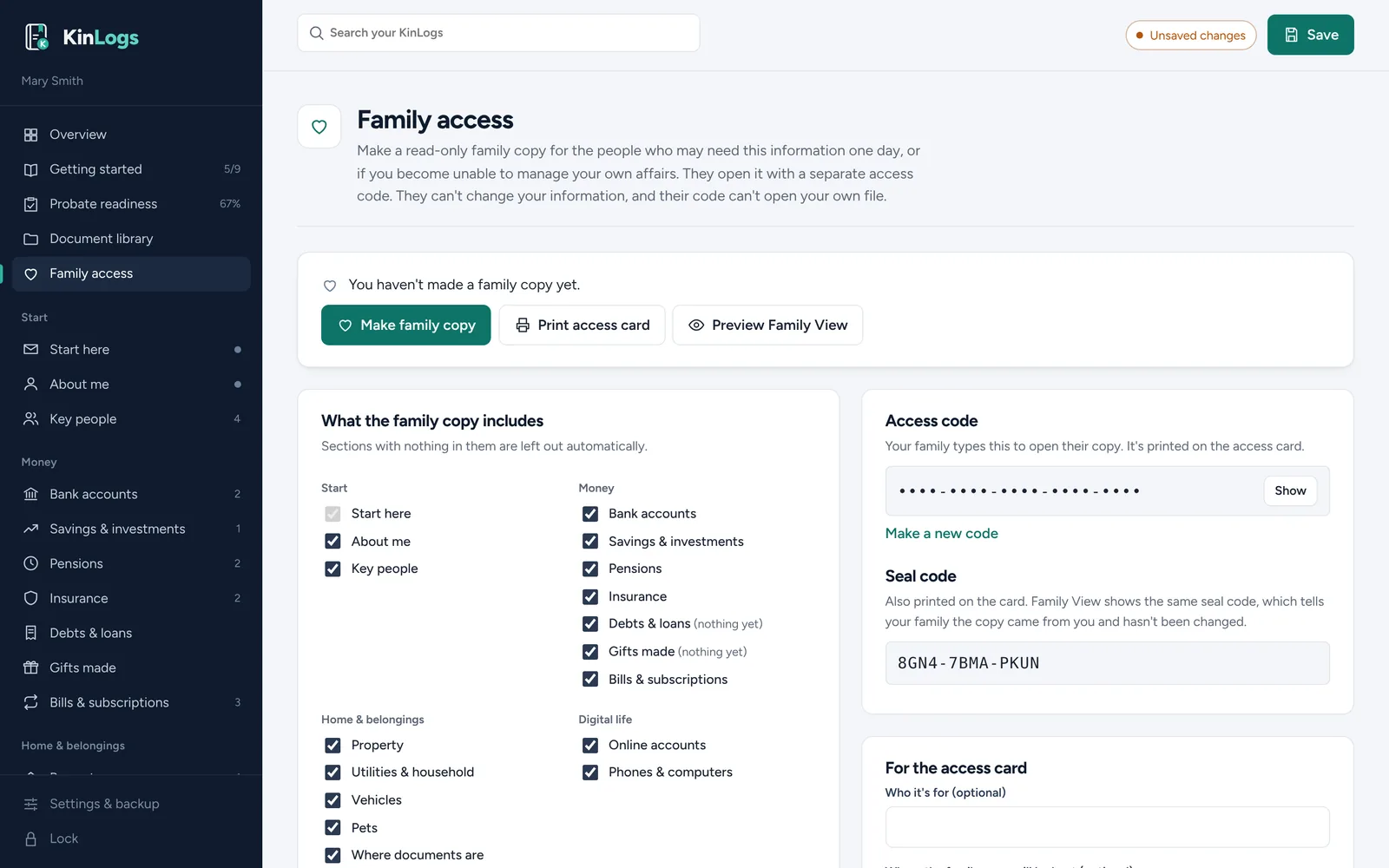1389x868 pixels.
Task: Click the Save button
Action: point(1310,35)
